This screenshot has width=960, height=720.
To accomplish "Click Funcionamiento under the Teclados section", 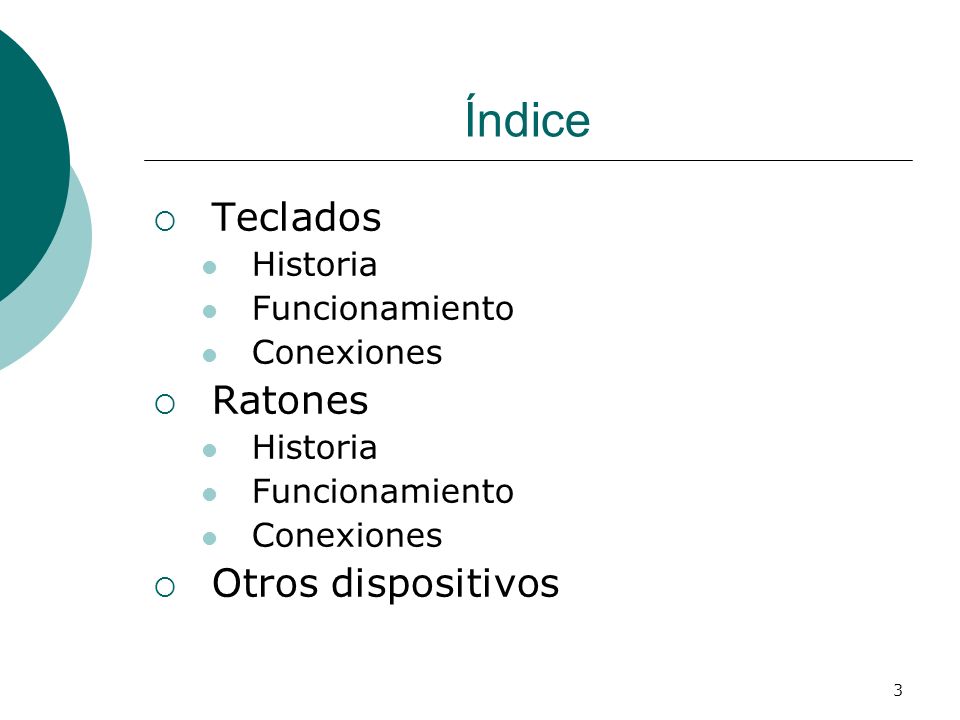I will click(383, 309).
